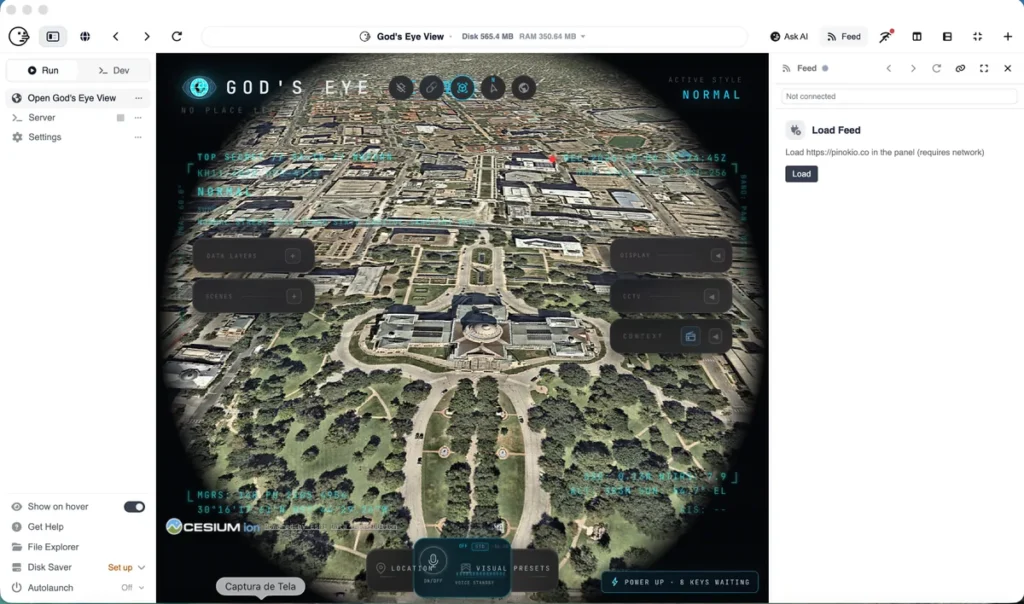Click the blue icon in the Context panel
Image resolution: width=1024 pixels, height=604 pixels.
(x=690, y=336)
